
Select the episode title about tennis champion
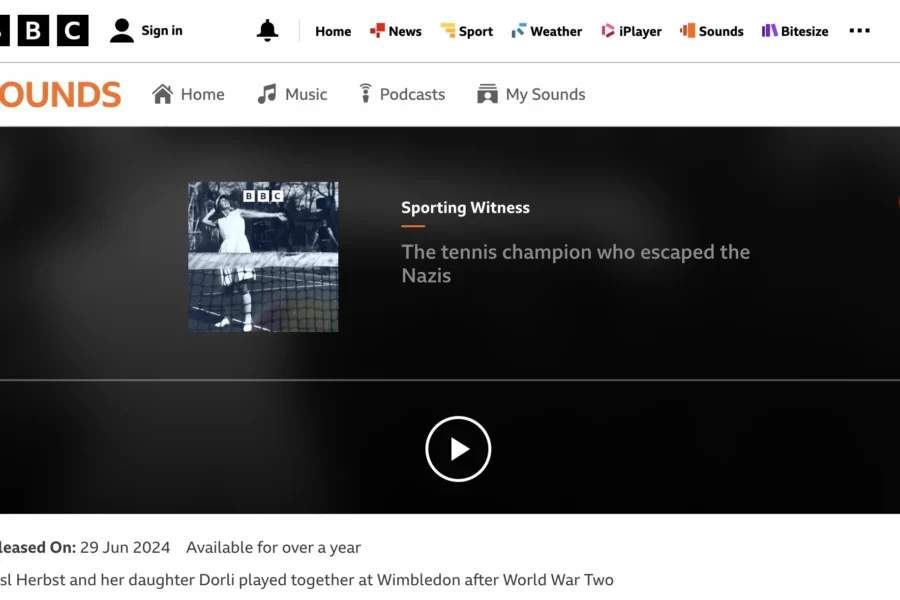pyautogui.click(x=576, y=264)
